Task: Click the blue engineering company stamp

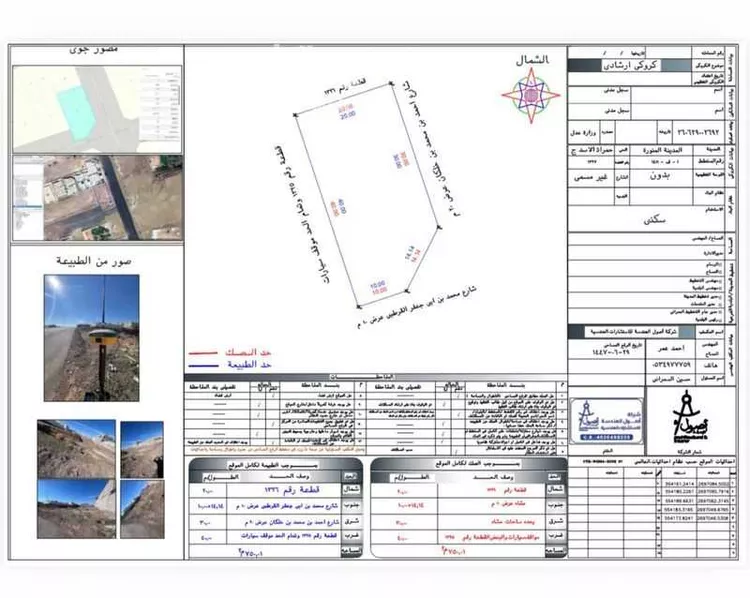Action: [603, 420]
